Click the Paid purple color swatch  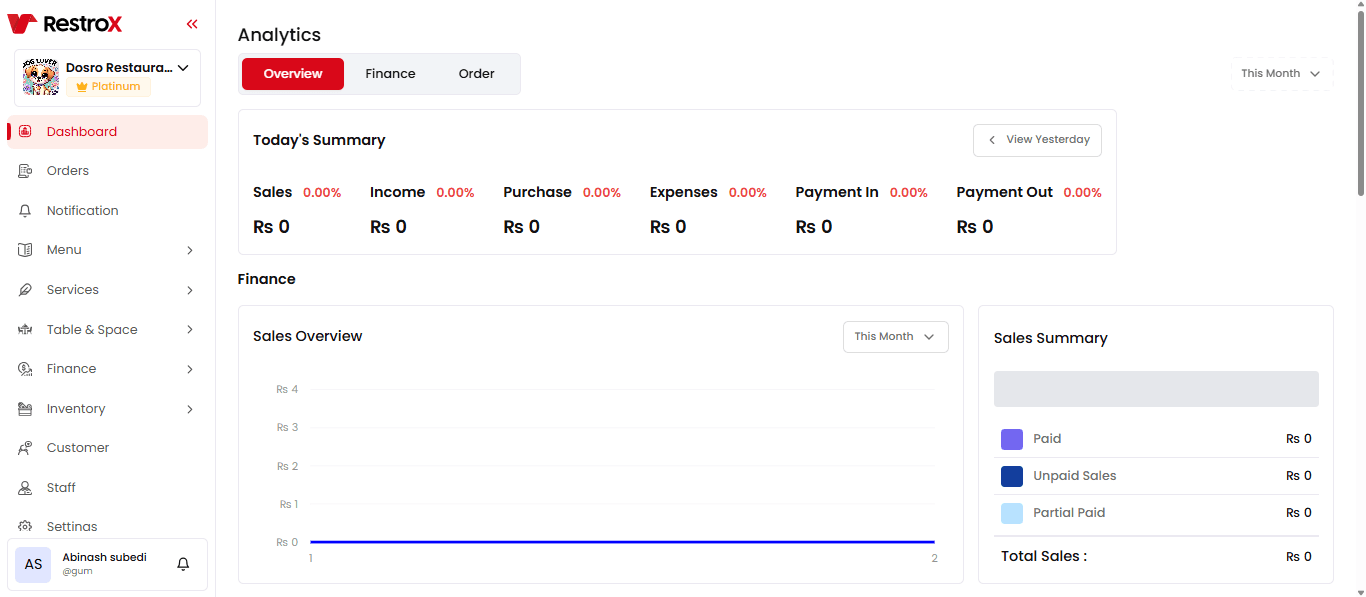pos(1012,439)
